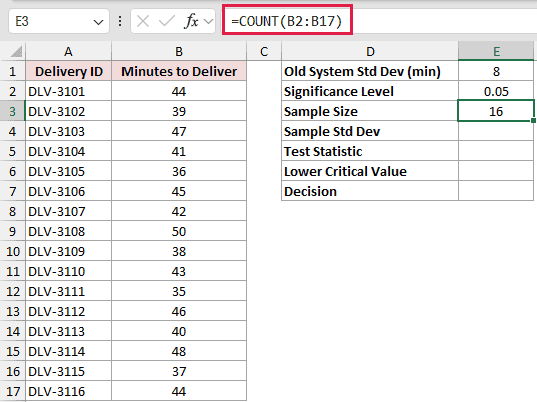Select cell containing DLV-3105
The width and height of the screenshot is (537, 402).
tap(68, 171)
